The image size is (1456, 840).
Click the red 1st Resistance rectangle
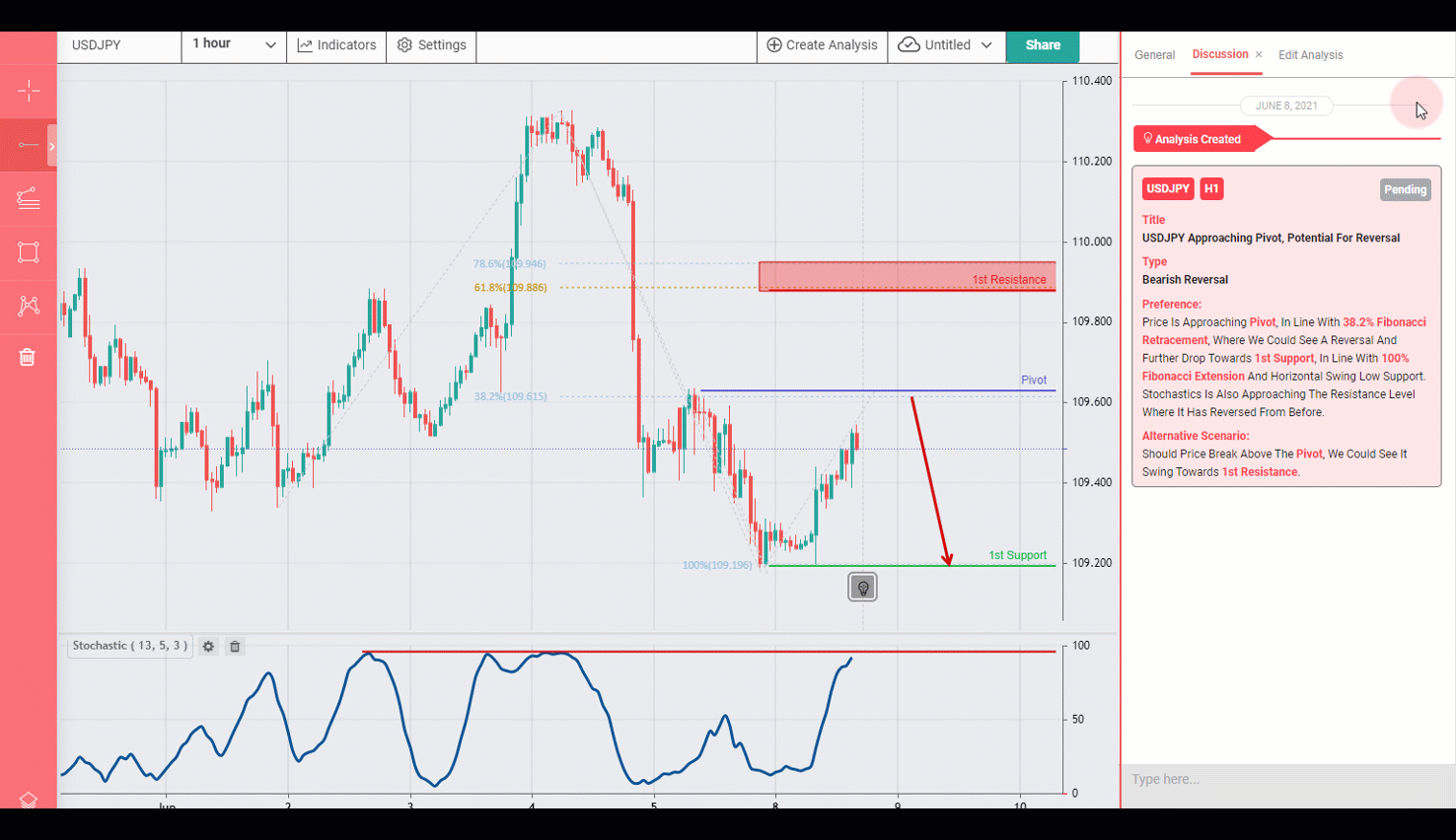click(907, 276)
